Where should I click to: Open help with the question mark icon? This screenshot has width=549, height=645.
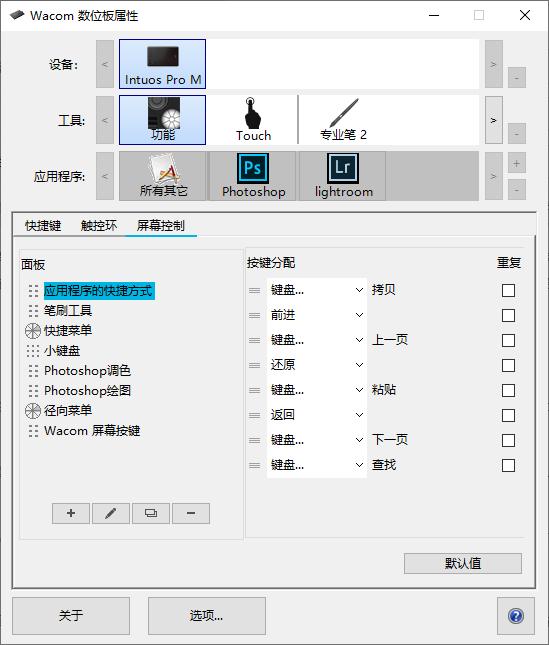point(516,616)
